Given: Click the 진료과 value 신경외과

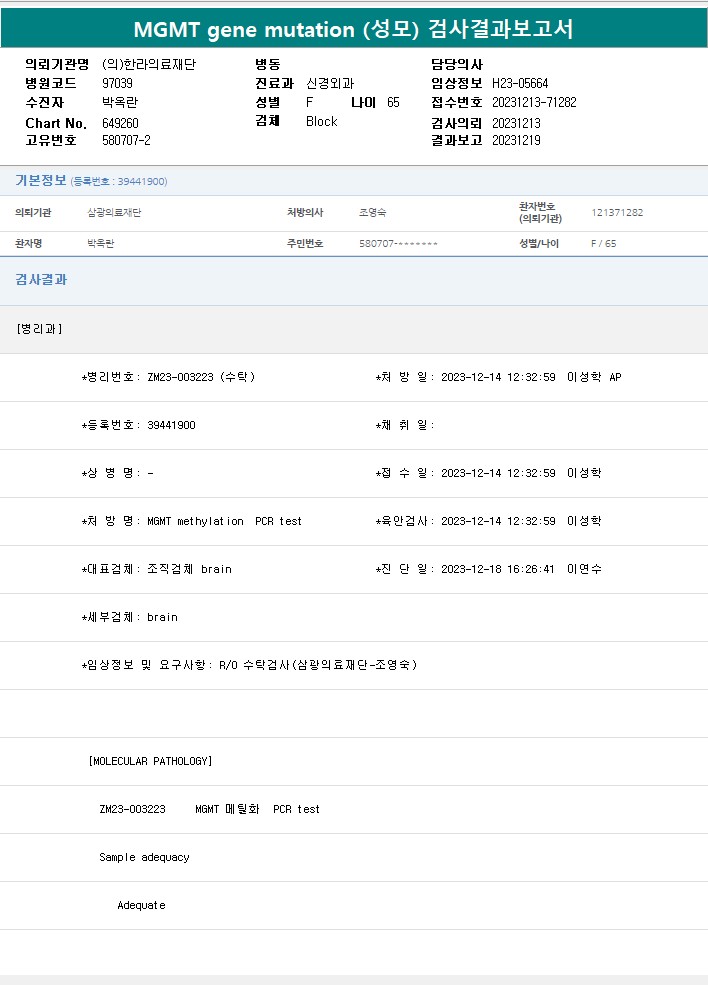Looking at the screenshot, I should pyautogui.click(x=330, y=83).
